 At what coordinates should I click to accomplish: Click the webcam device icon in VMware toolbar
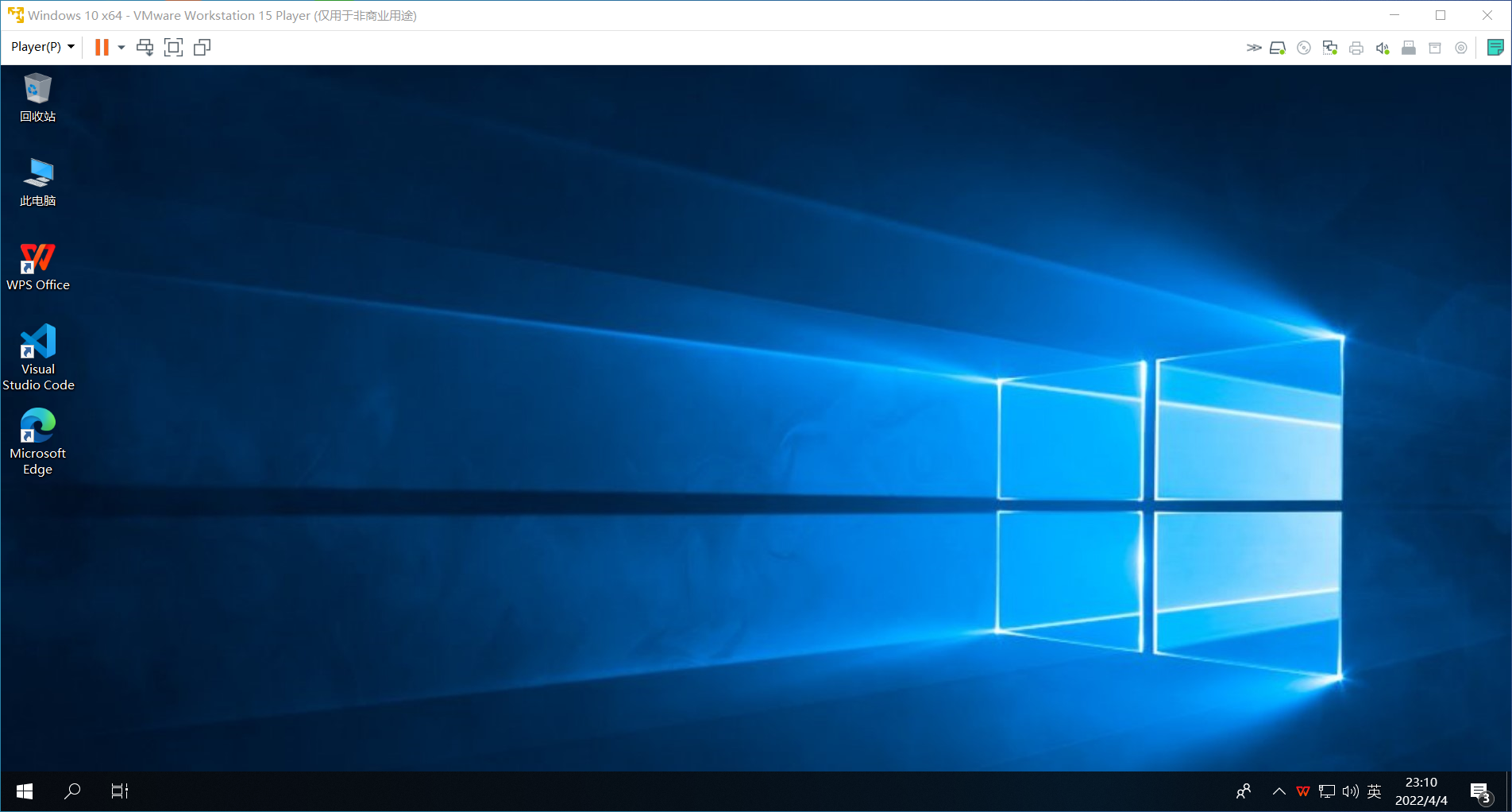point(1461,48)
